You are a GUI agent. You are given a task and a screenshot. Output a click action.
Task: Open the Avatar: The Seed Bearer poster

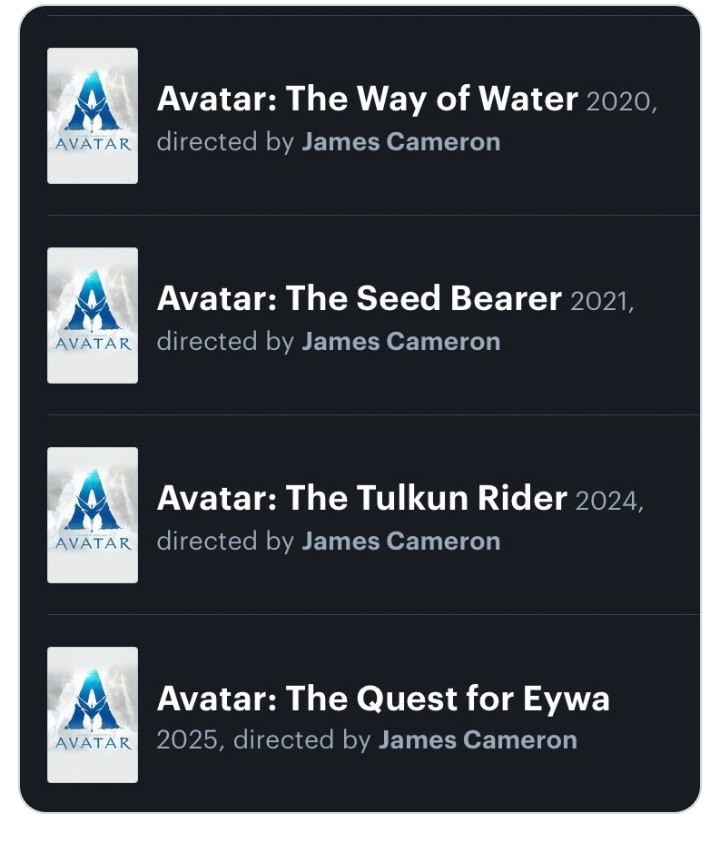click(x=91, y=313)
